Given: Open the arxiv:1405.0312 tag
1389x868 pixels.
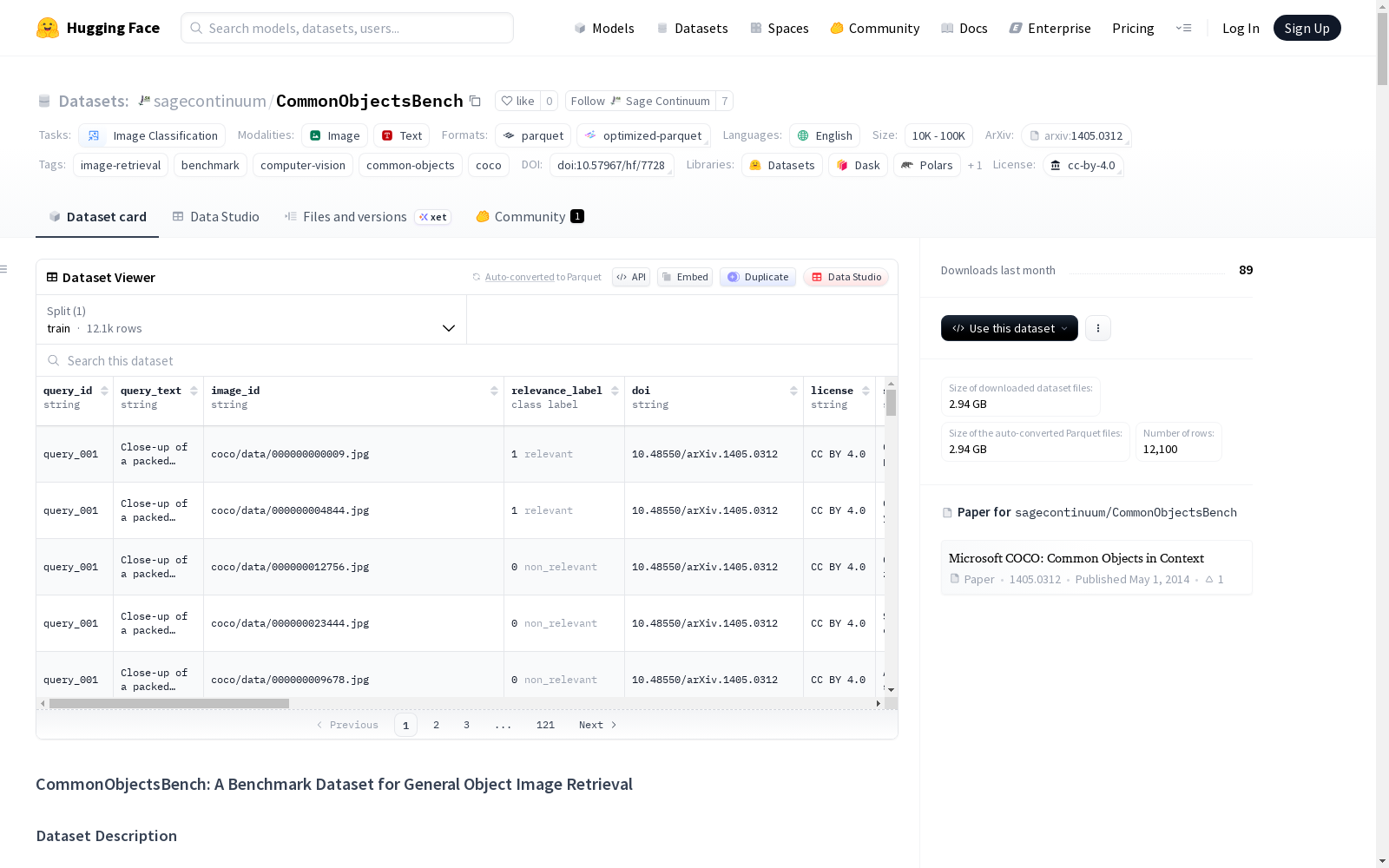Looking at the screenshot, I should [x=1076, y=135].
